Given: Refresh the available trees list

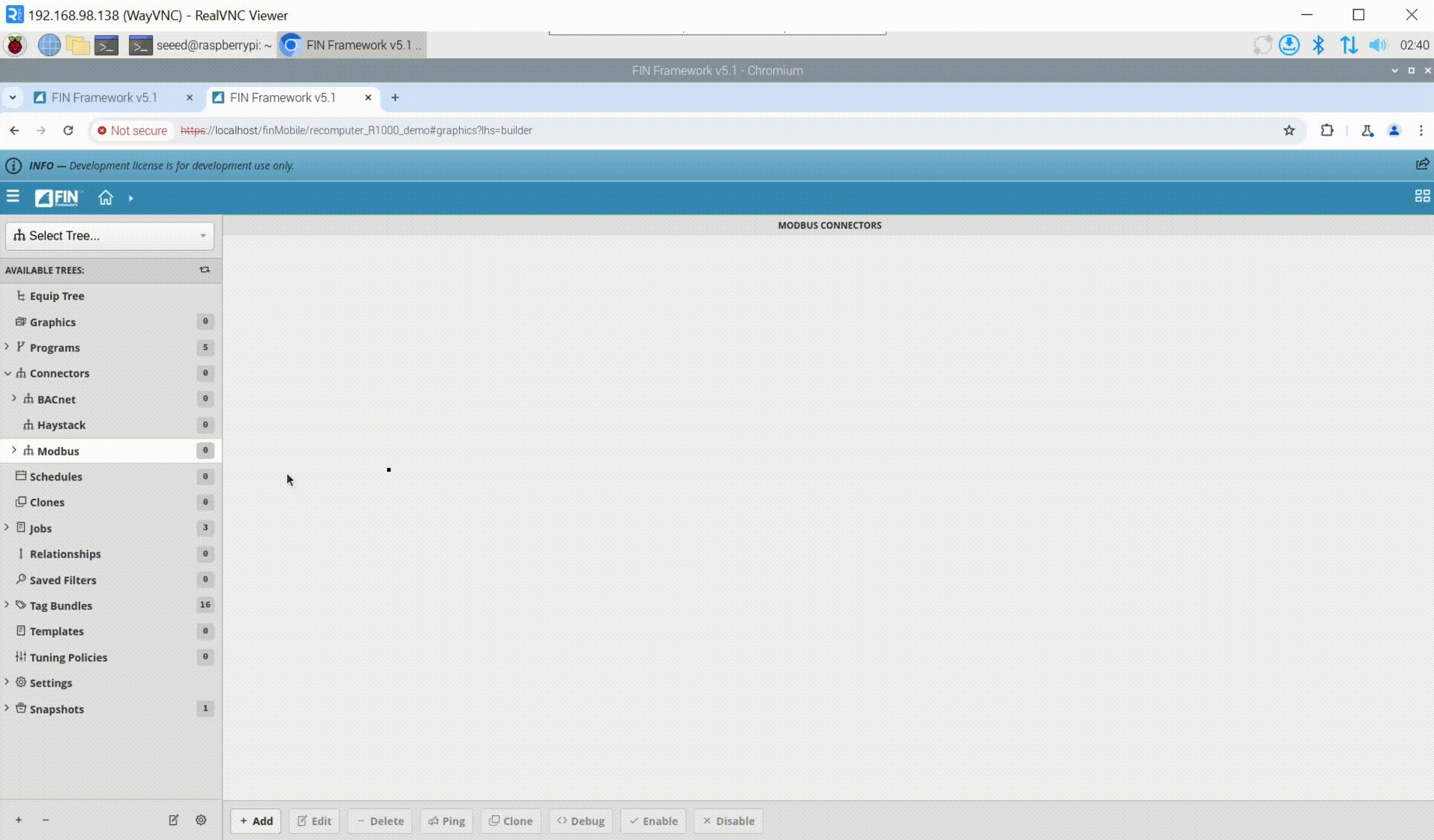Looking at the screenshot, I should (204, 270).
